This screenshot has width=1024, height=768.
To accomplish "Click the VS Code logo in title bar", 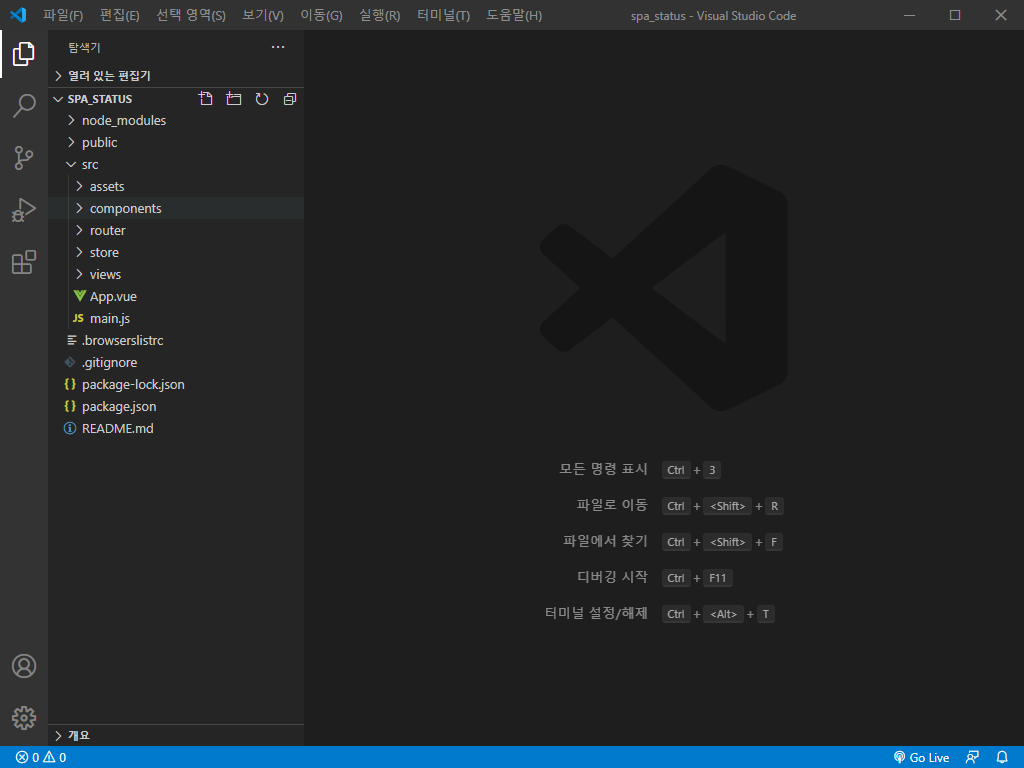I will pyautogui.click(x=18, y=15).
